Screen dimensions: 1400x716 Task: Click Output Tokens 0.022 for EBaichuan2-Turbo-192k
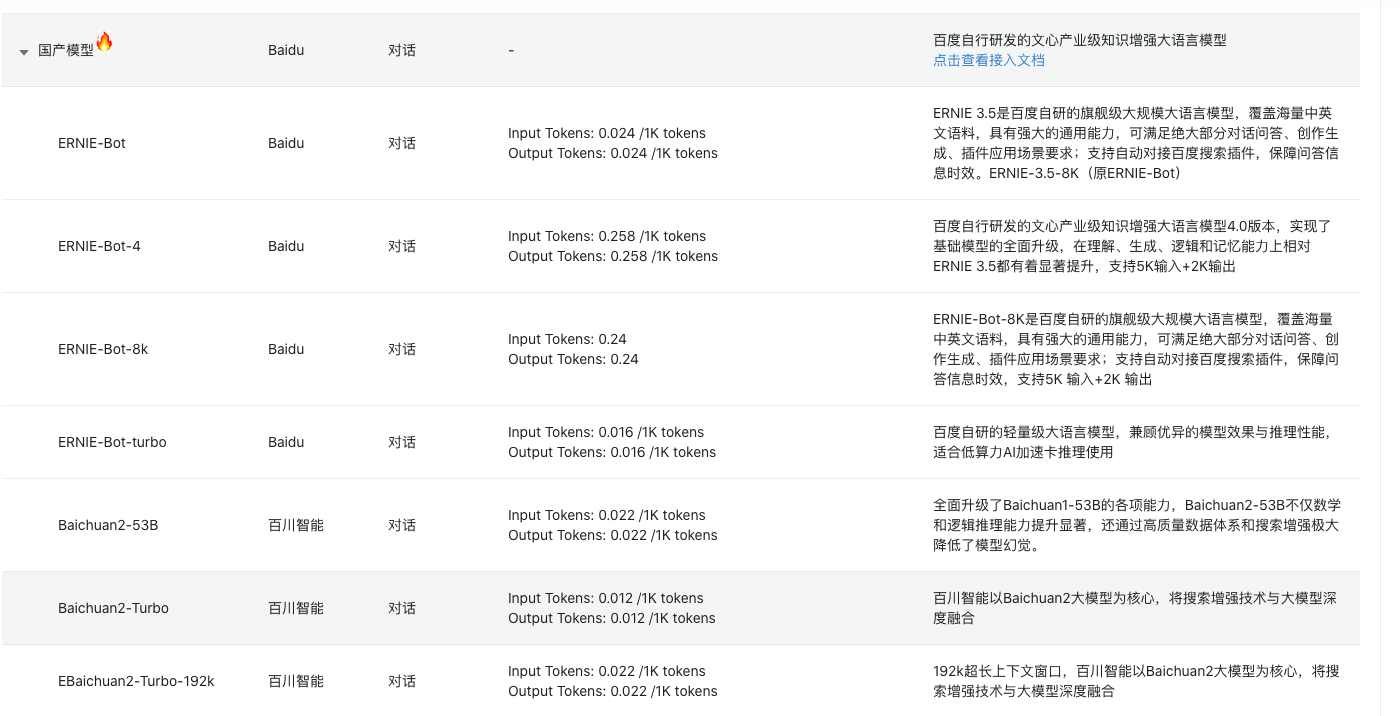point(613,691)
